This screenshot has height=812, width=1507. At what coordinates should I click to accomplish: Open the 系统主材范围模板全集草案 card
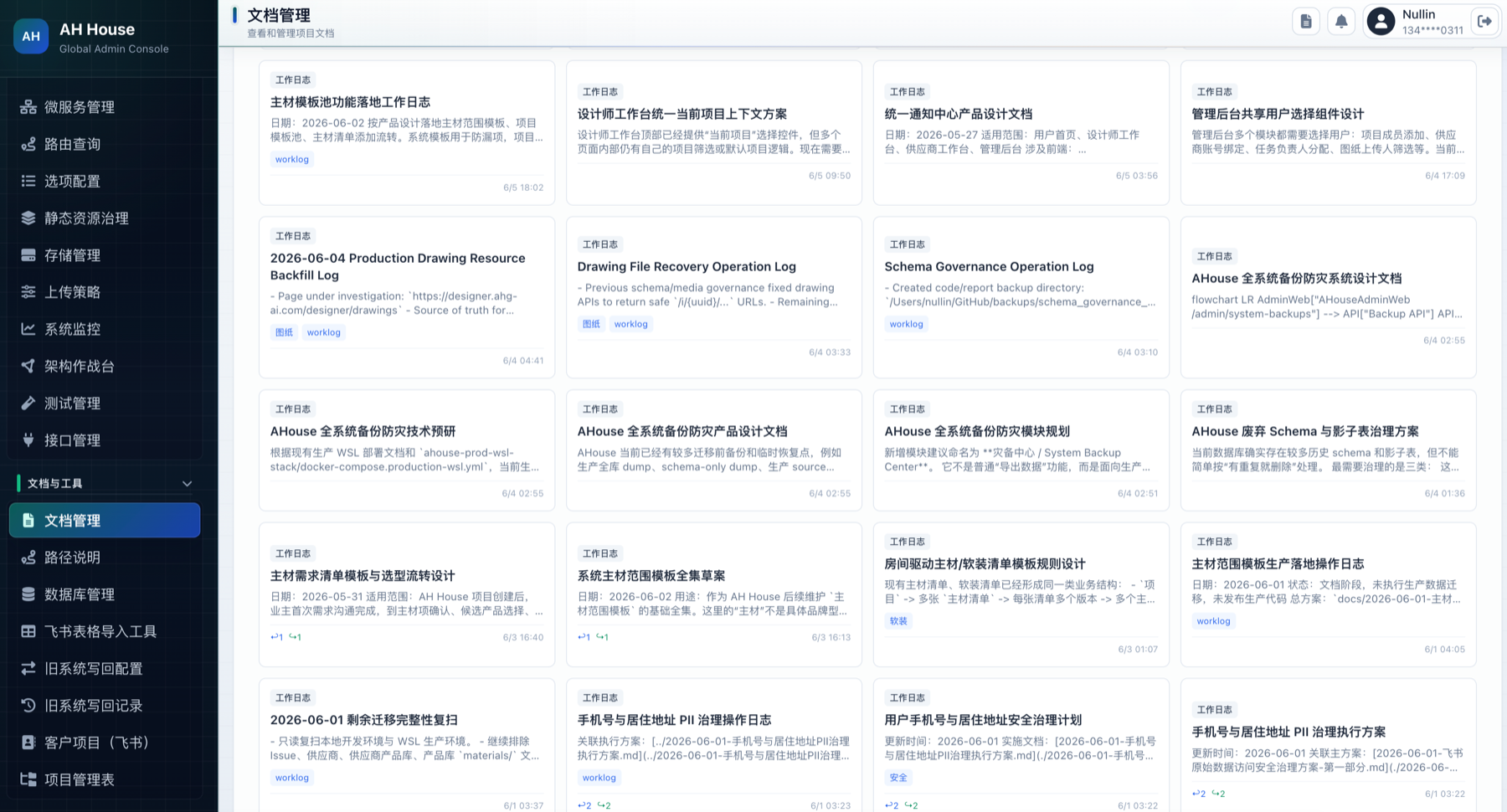click(x=714, y=594)
